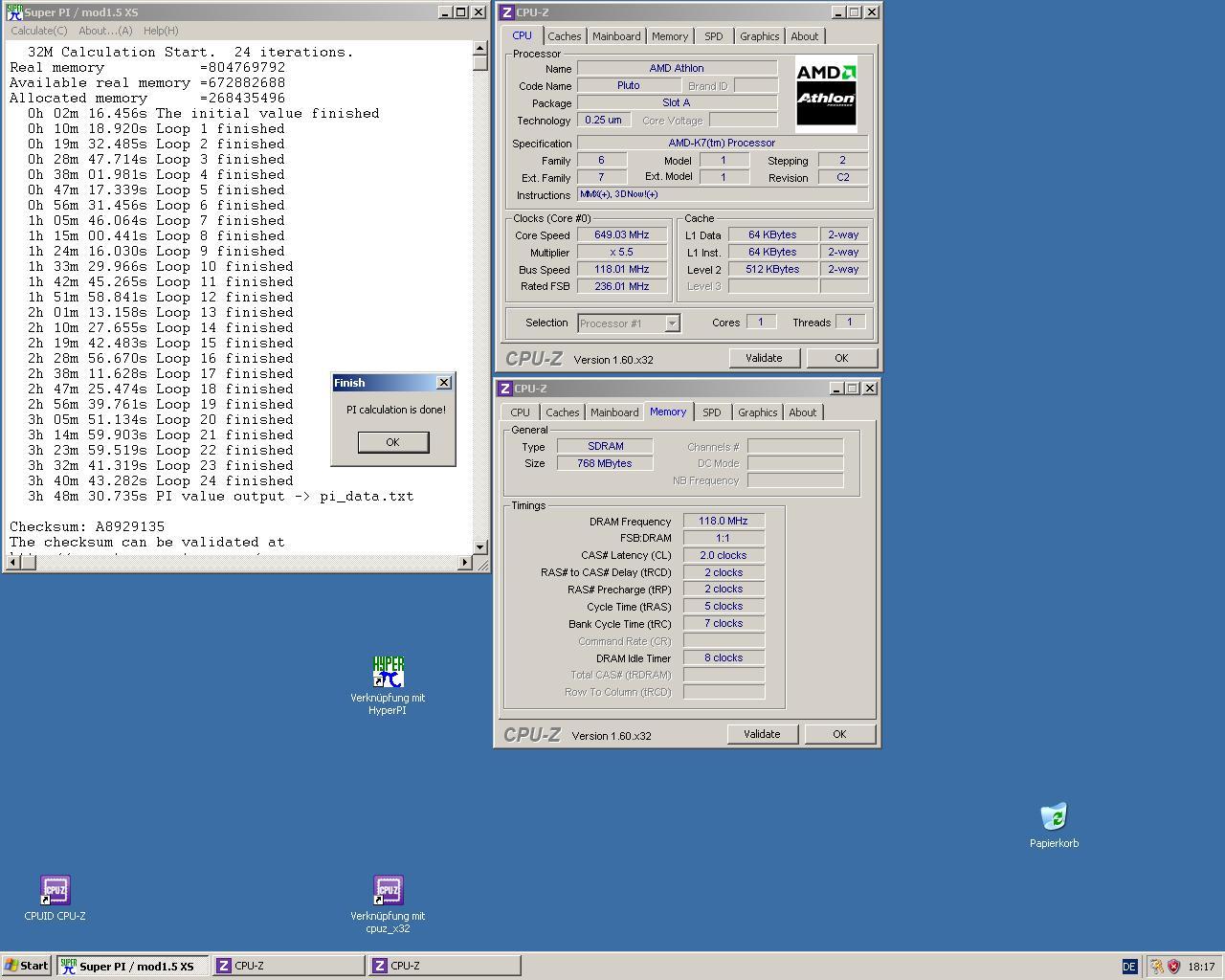Viewport: 1225px width, 980px height.
Task: Open the HyperPI desktop shortcut
Action: point(388,672)
